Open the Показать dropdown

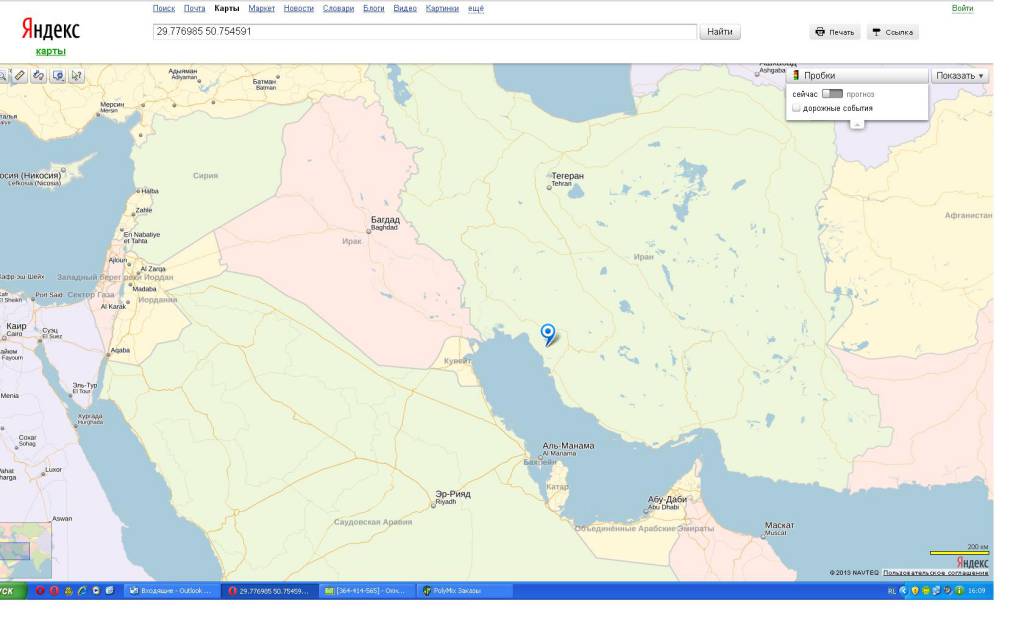[960, 75]
